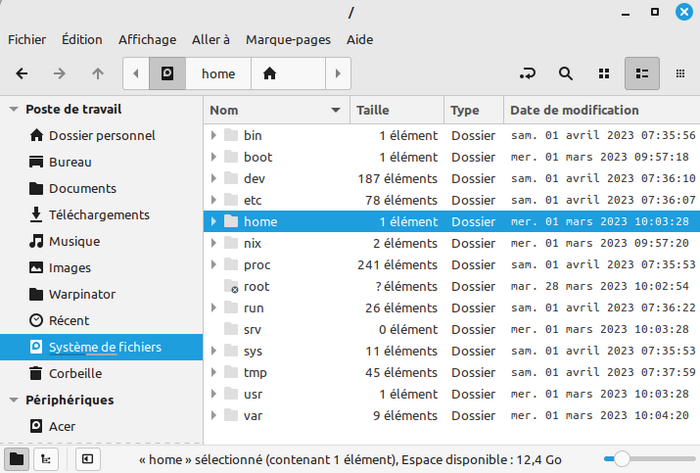This screenshot has width=700, height=473.
Task: Show places sidebar via status bar button
Action: click(16, 459)
